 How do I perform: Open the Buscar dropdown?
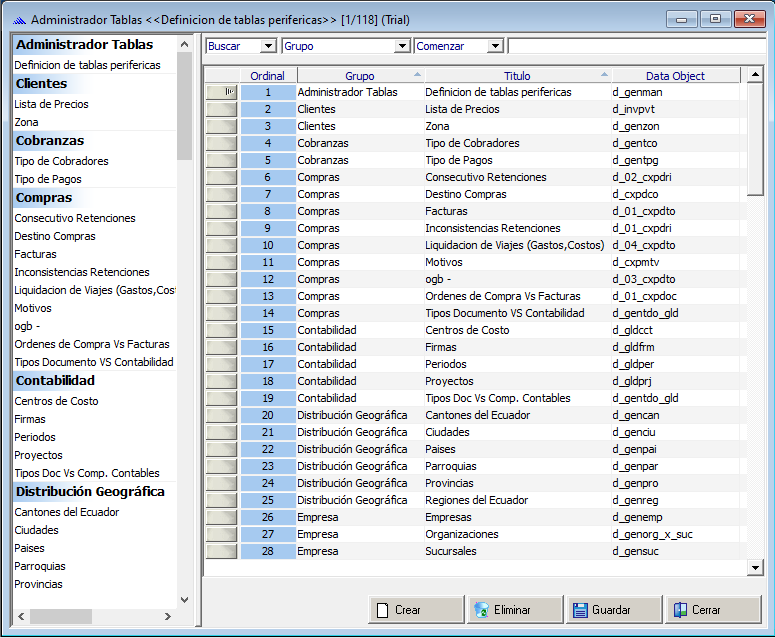[267, 46]
